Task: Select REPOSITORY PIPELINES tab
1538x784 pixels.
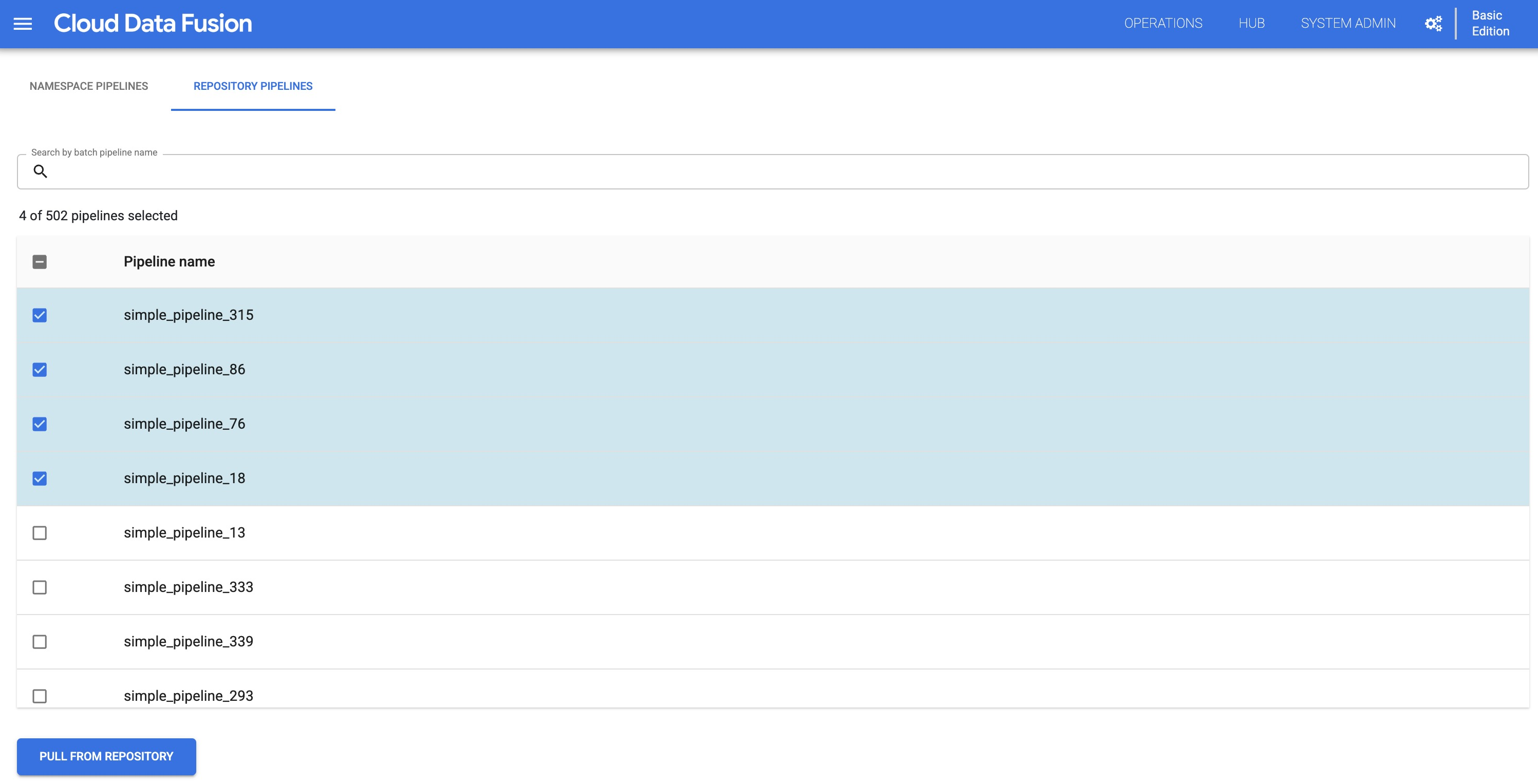Action: (x=253, y=85)
